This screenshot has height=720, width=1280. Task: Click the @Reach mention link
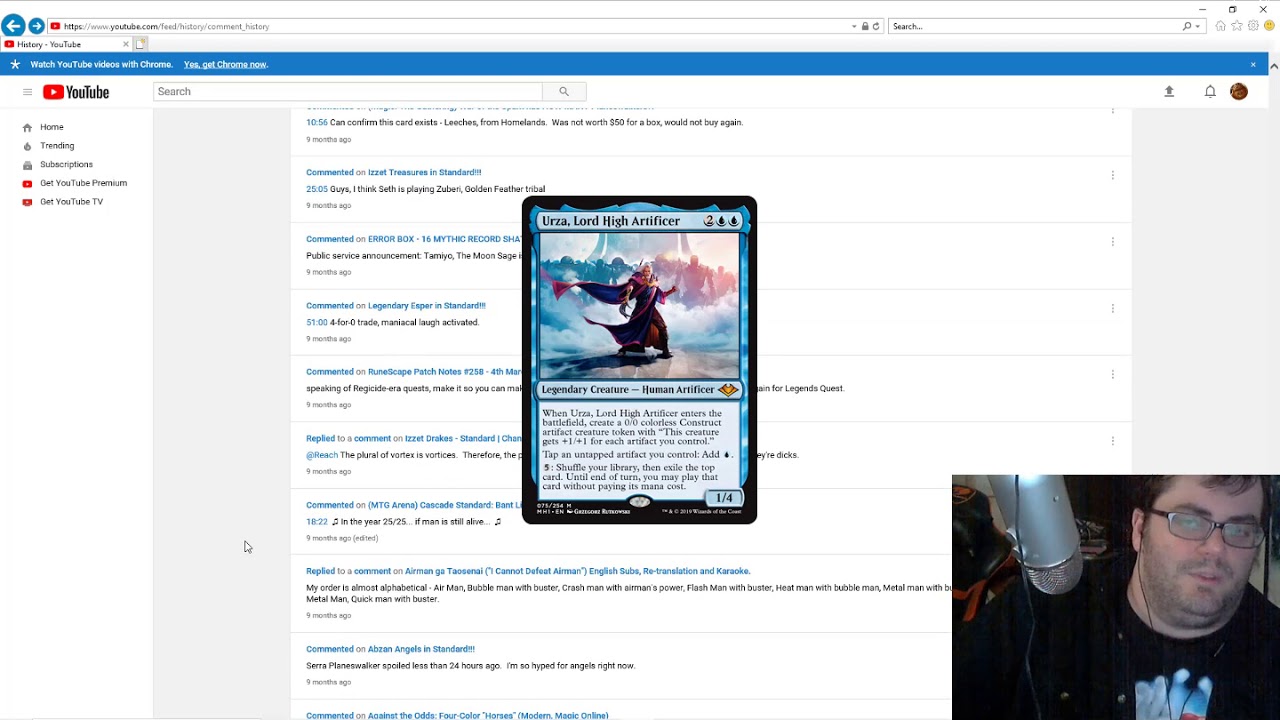coord(322,455)
